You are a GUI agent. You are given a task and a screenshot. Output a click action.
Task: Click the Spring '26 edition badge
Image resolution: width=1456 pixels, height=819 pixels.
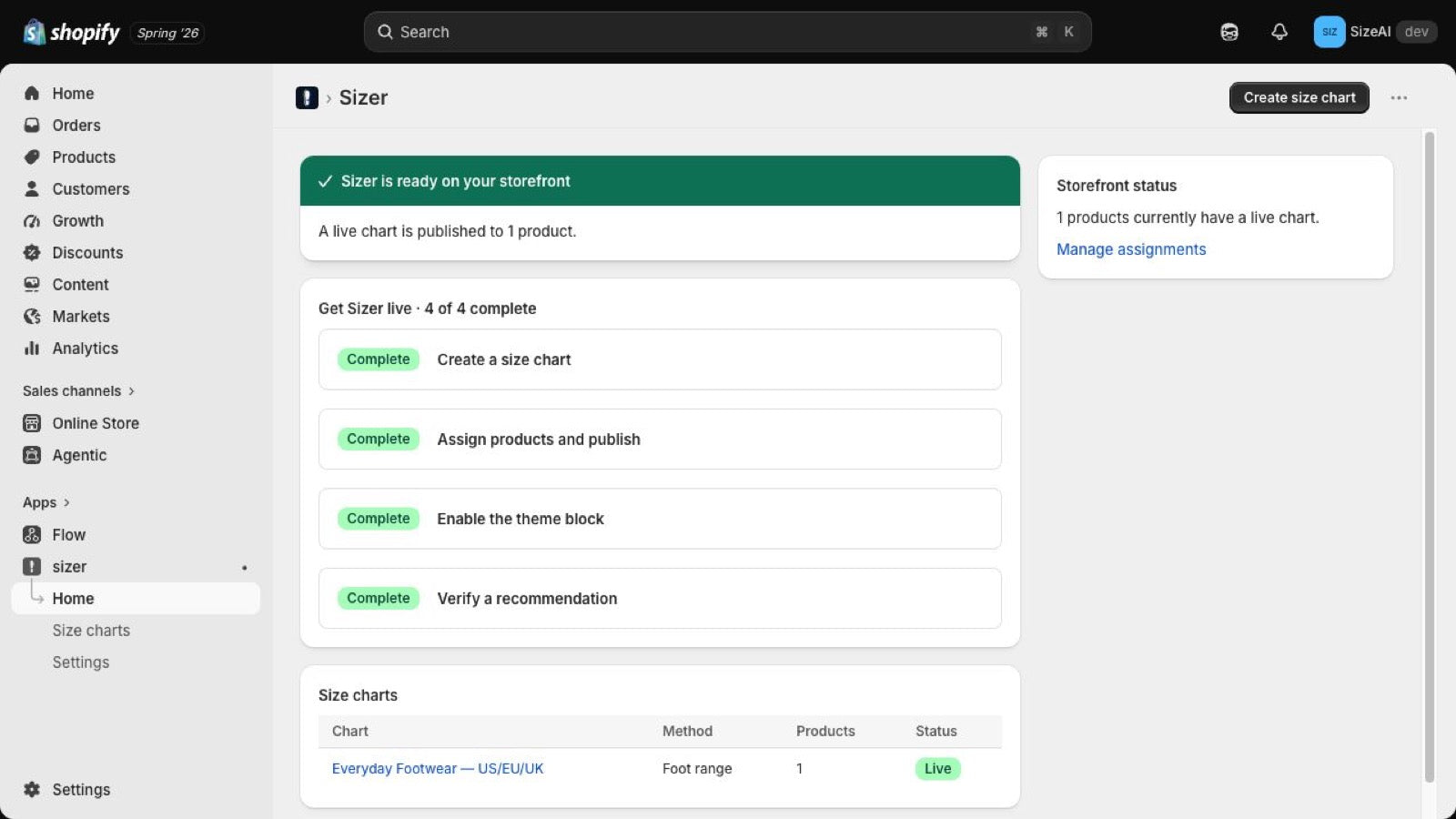167,33
